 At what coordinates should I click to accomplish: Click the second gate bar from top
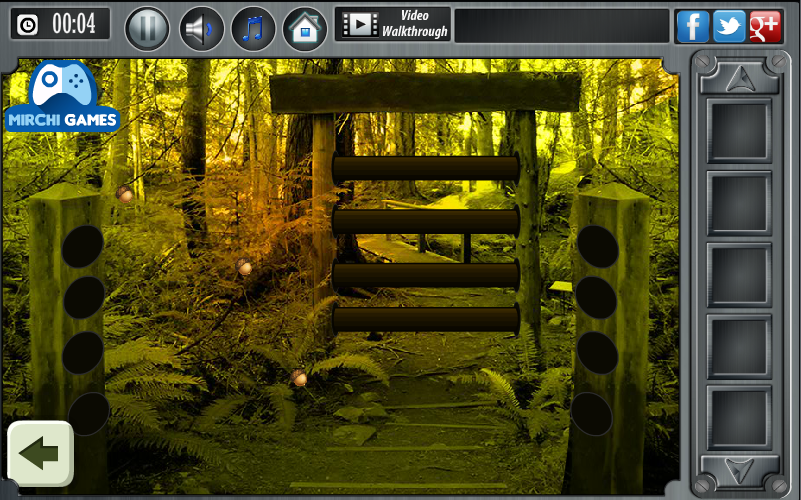pos(426,221)
